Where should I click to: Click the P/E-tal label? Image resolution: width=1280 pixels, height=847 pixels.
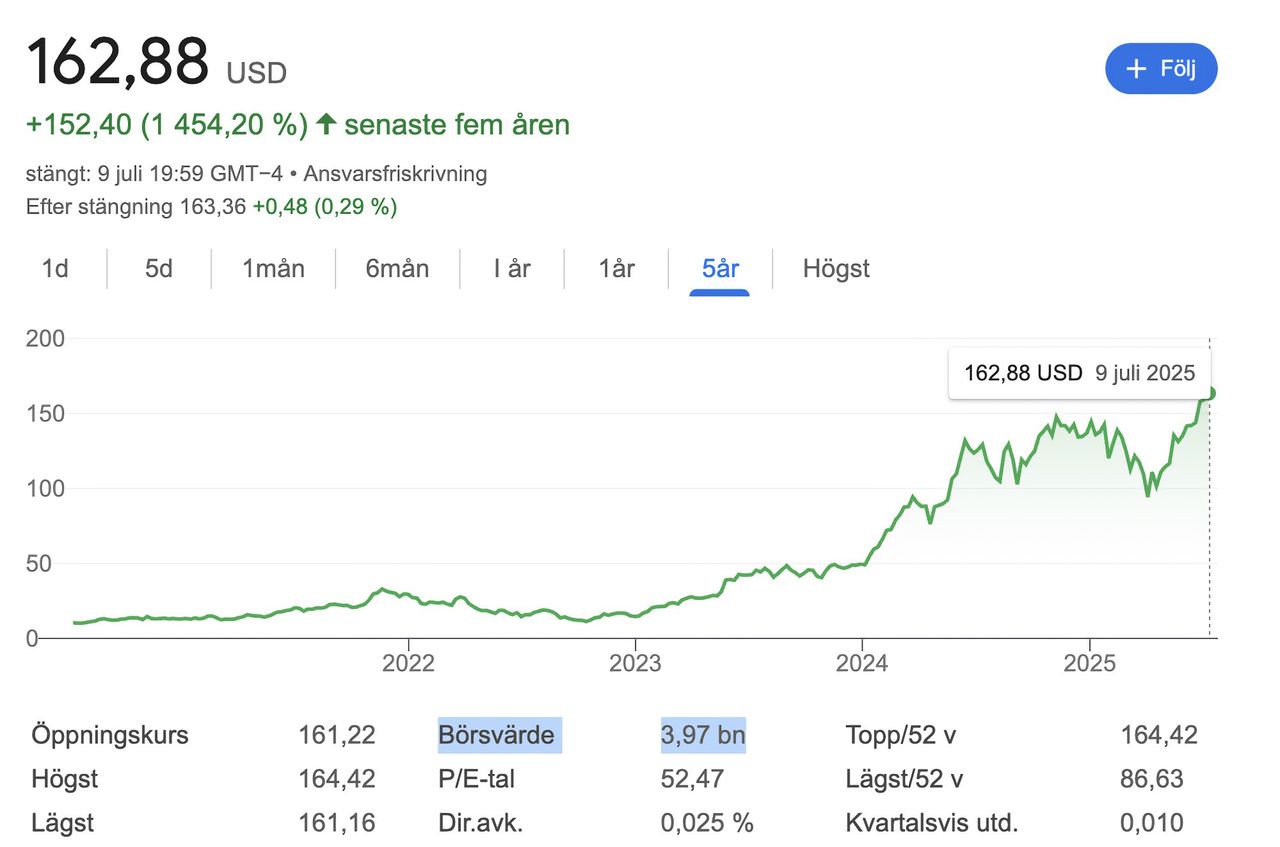click(476, 778)
